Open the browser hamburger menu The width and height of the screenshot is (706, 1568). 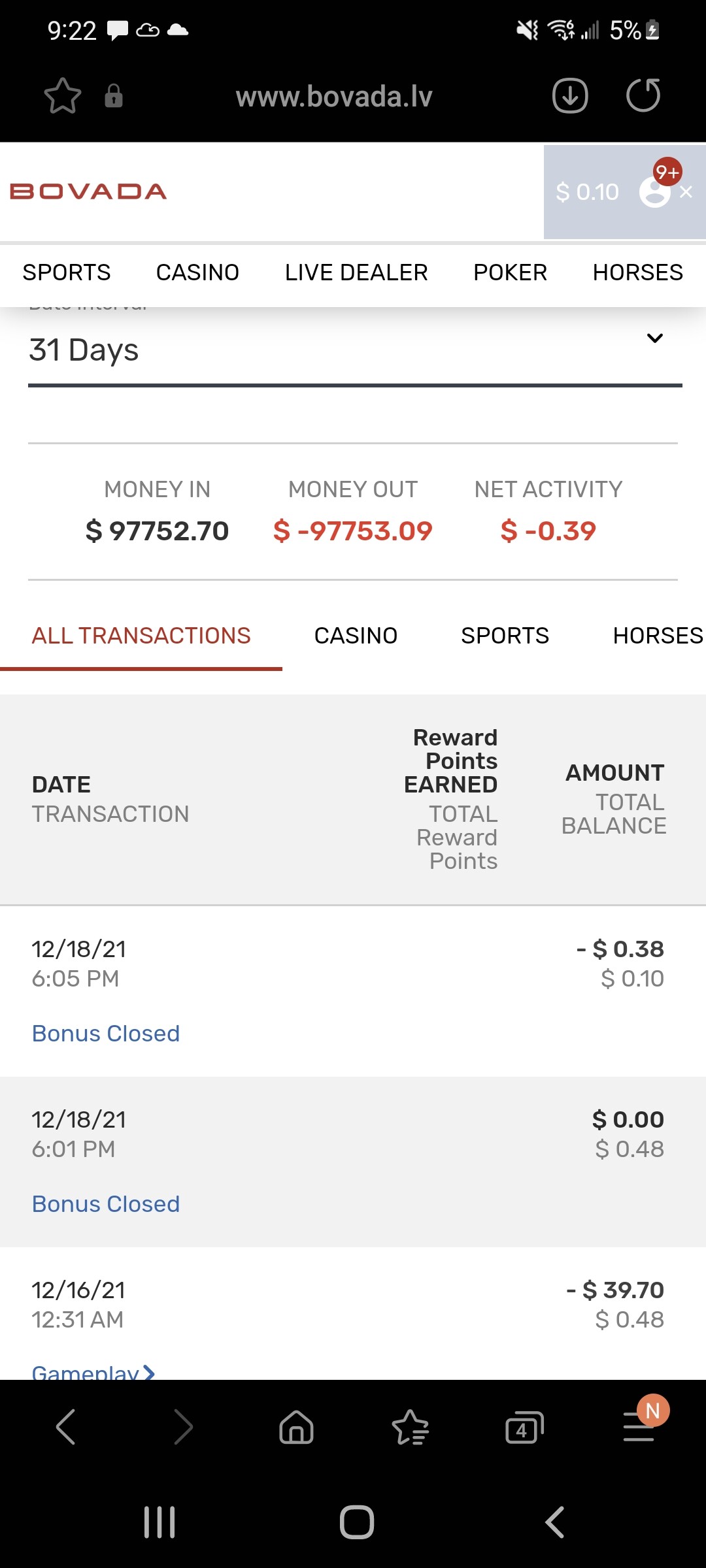pos(639,1428)
